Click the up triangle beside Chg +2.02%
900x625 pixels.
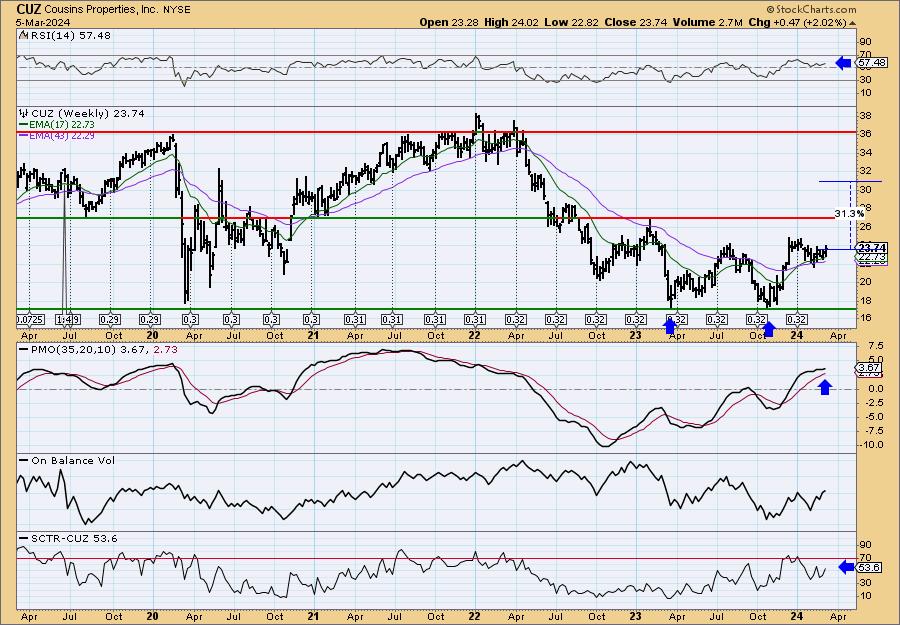coord(852,24)
